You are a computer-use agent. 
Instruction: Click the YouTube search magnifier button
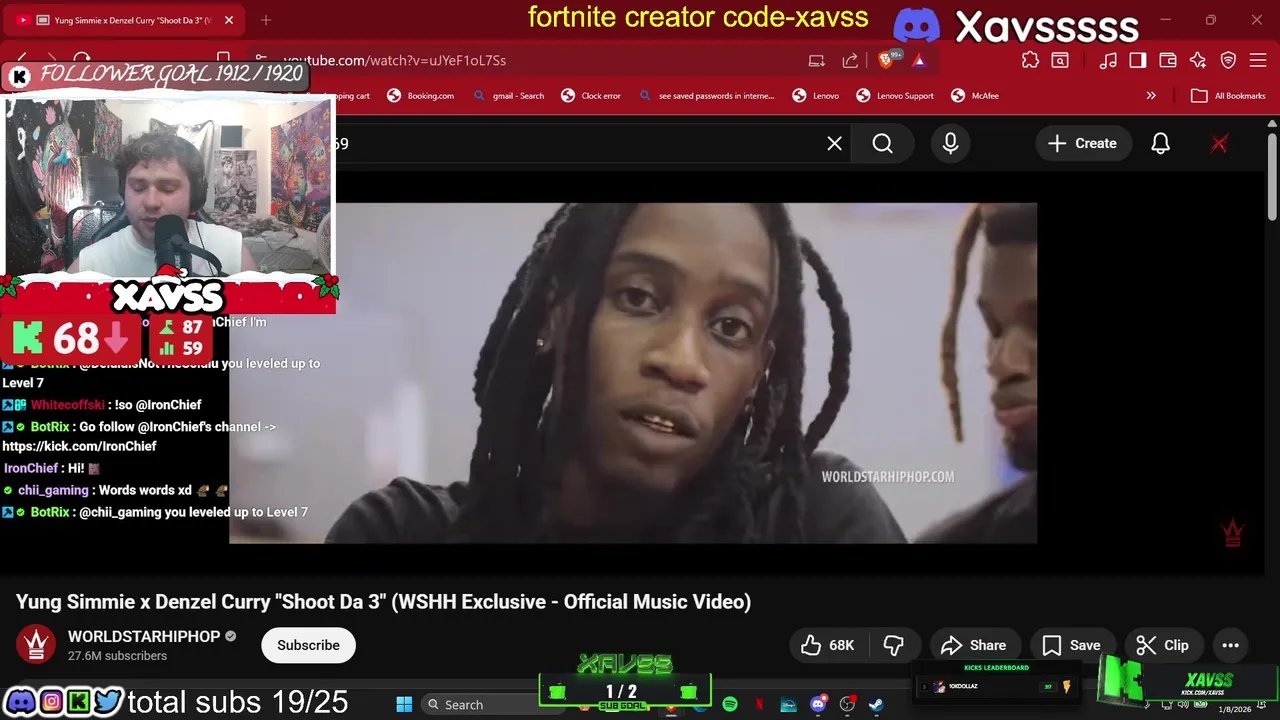(882, 143)
